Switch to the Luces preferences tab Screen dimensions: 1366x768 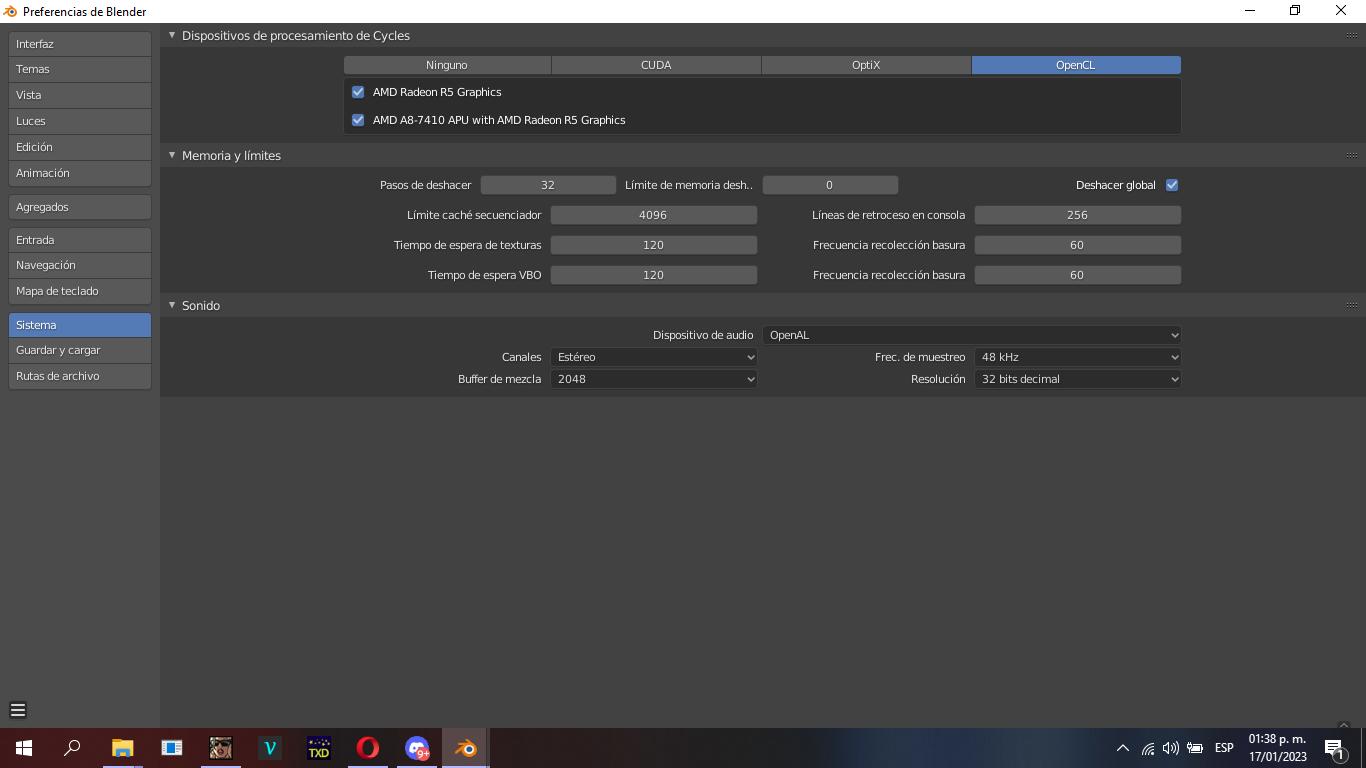pos(80,121)
